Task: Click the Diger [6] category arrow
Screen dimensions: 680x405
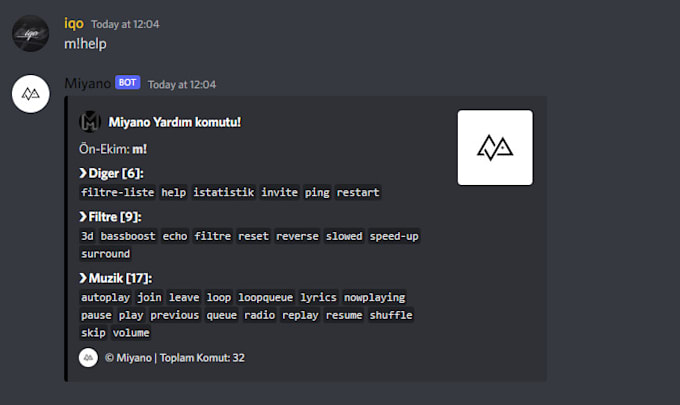Action: point(83,173)
